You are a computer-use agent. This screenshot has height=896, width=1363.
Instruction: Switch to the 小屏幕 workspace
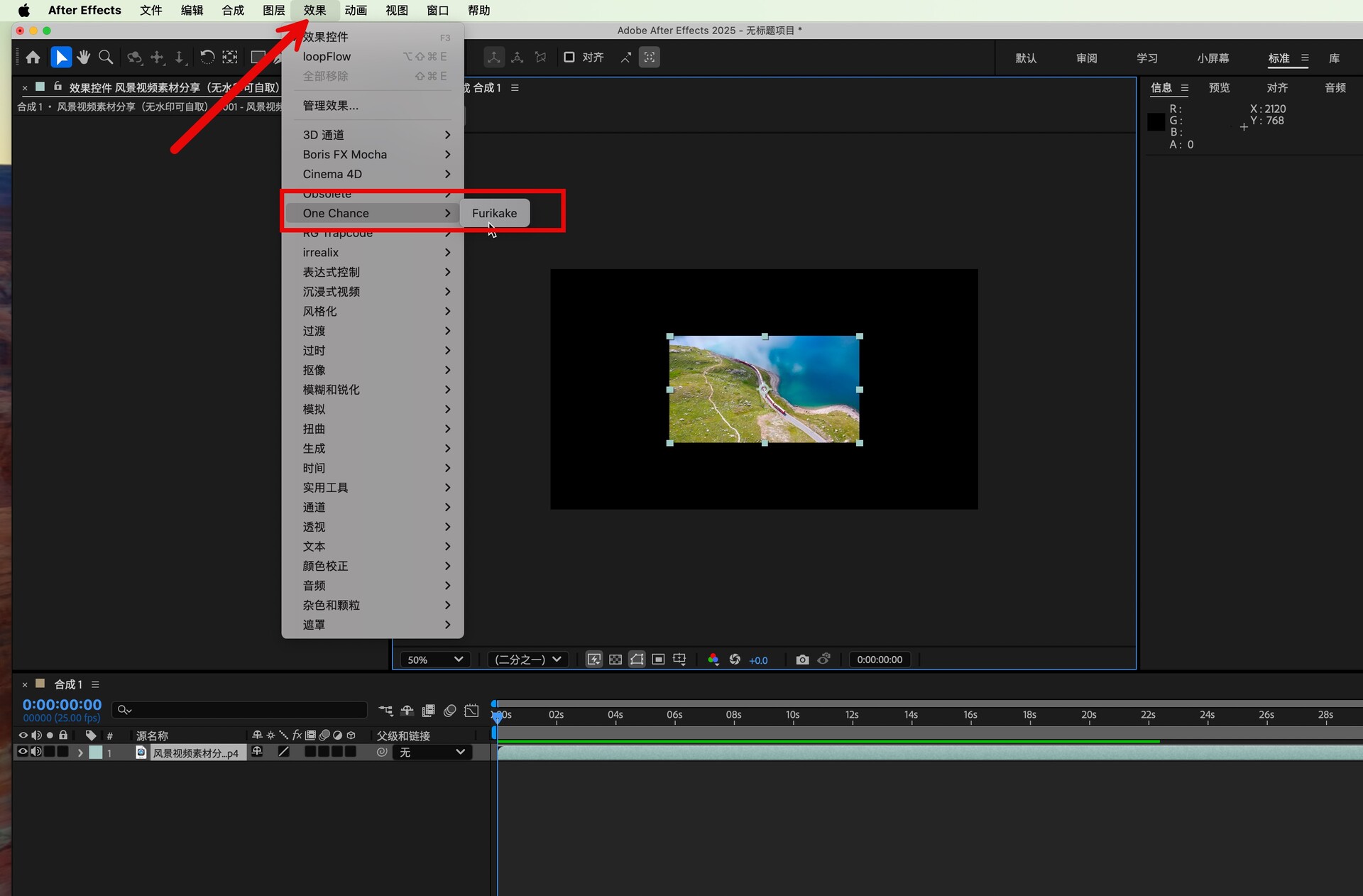1213,58
